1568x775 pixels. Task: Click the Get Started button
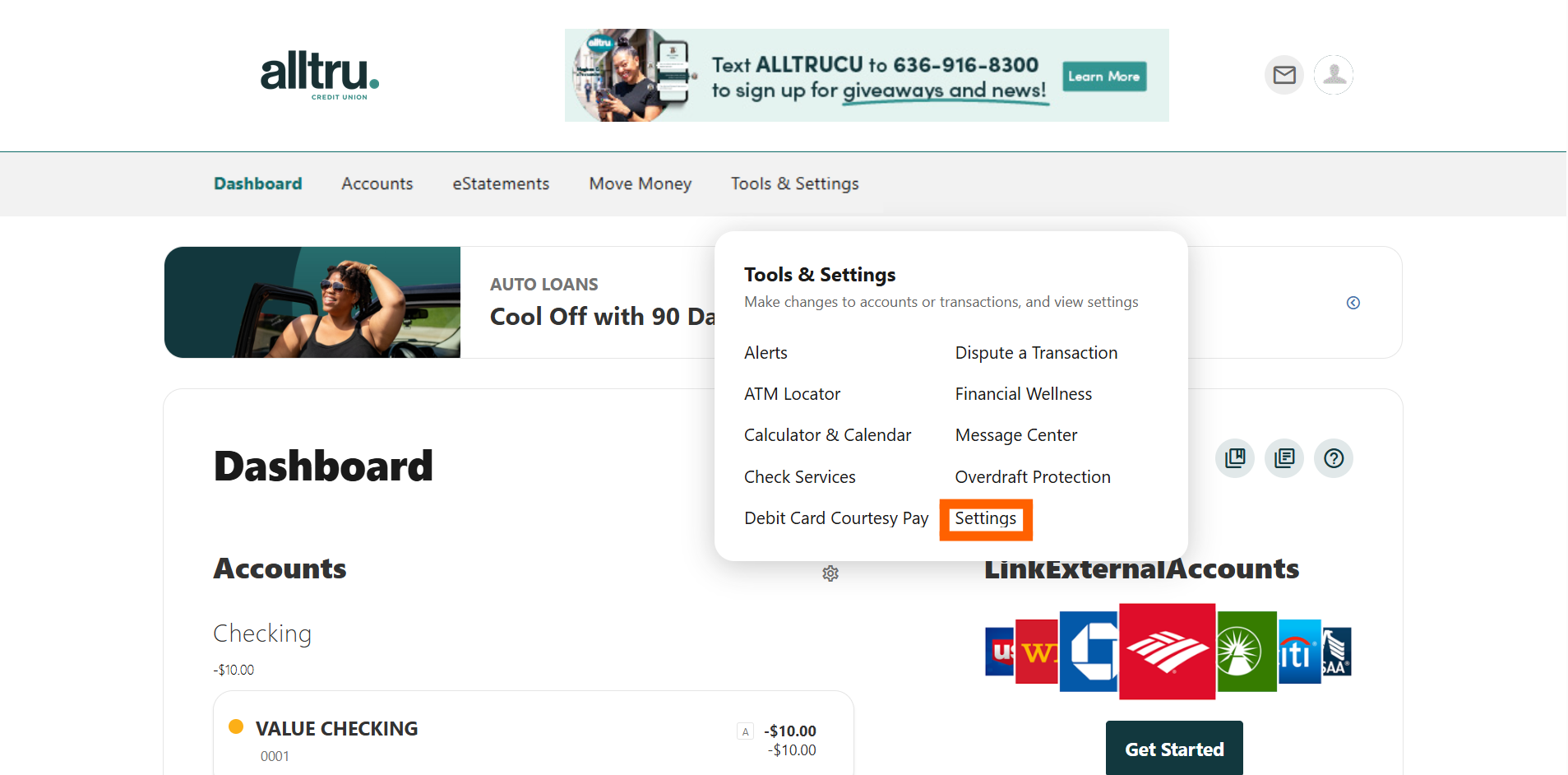click(x=1173, y=748)
